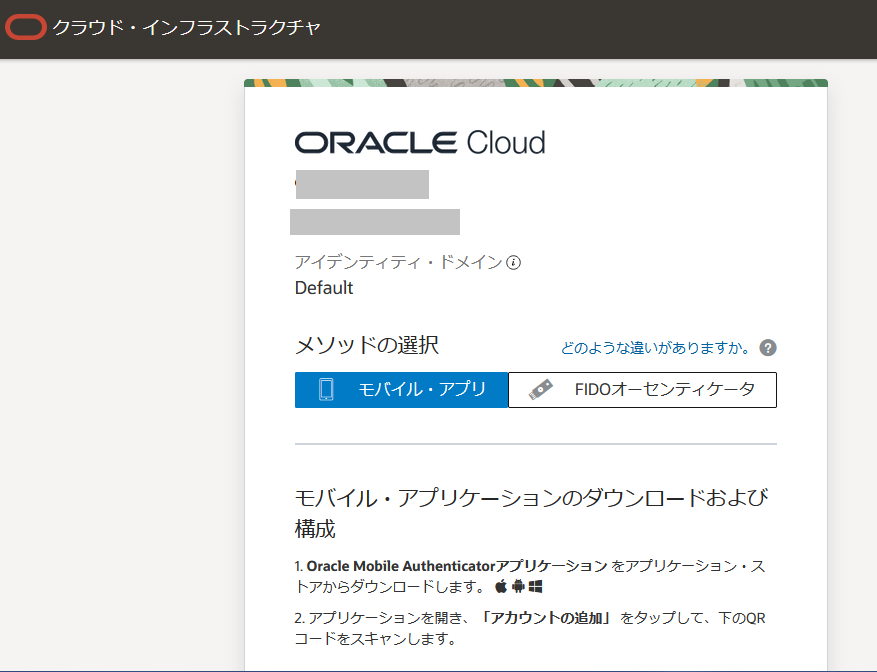Screen dimensions: 877x672
Task: Select the モバイル・アプリ method tab
Action: click(x=402, y=390)
